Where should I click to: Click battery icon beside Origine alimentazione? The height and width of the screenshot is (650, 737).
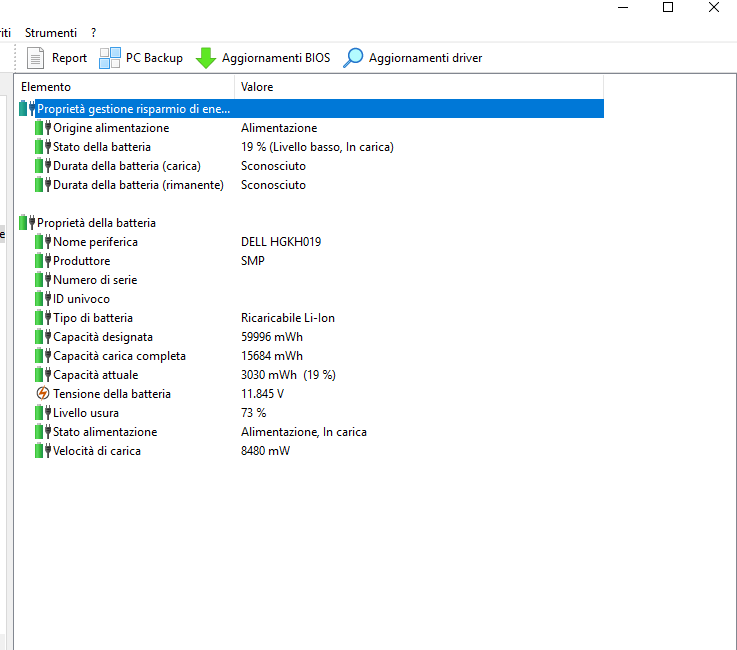coord(42,128)
